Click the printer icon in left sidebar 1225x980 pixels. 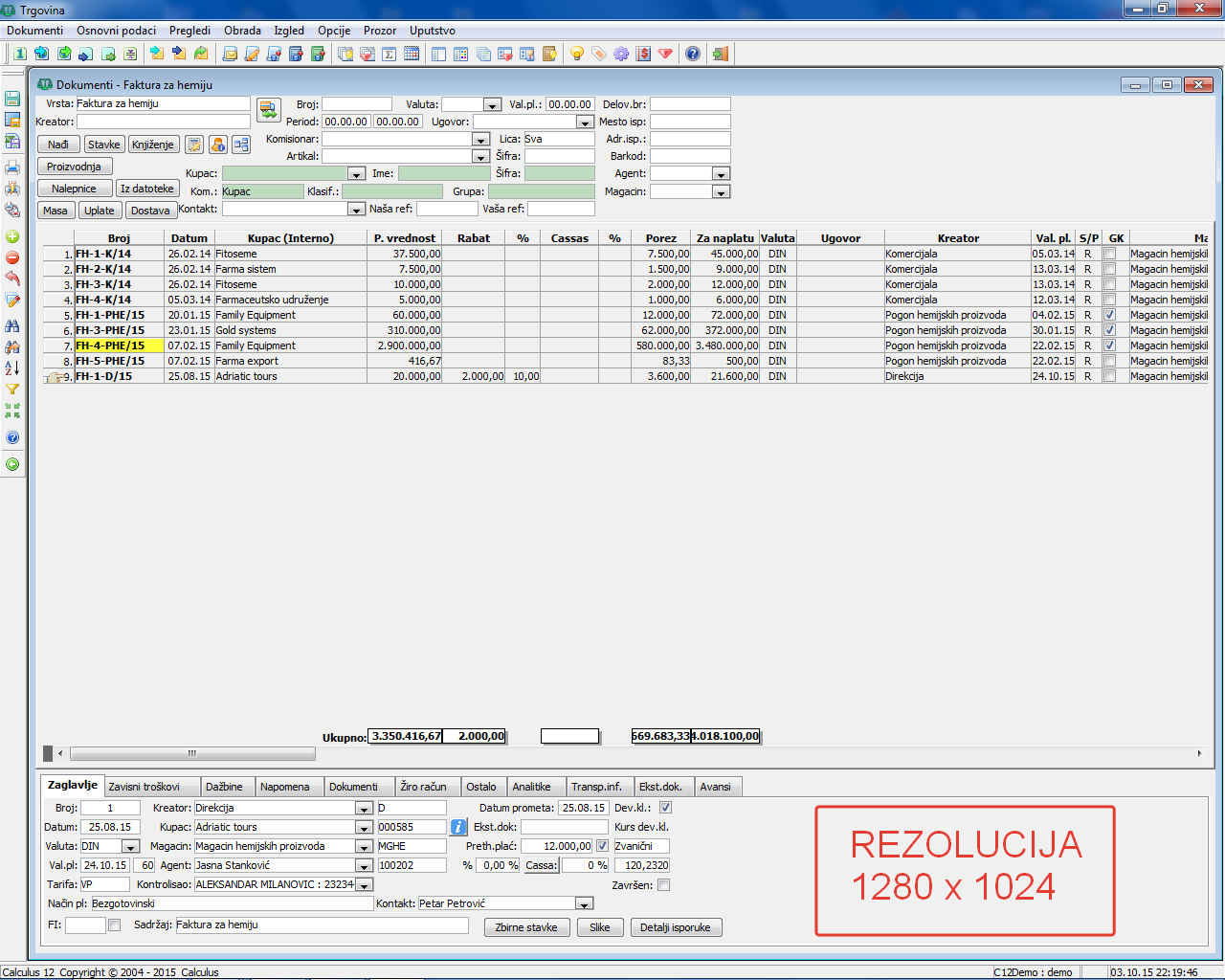coord(12,167)
